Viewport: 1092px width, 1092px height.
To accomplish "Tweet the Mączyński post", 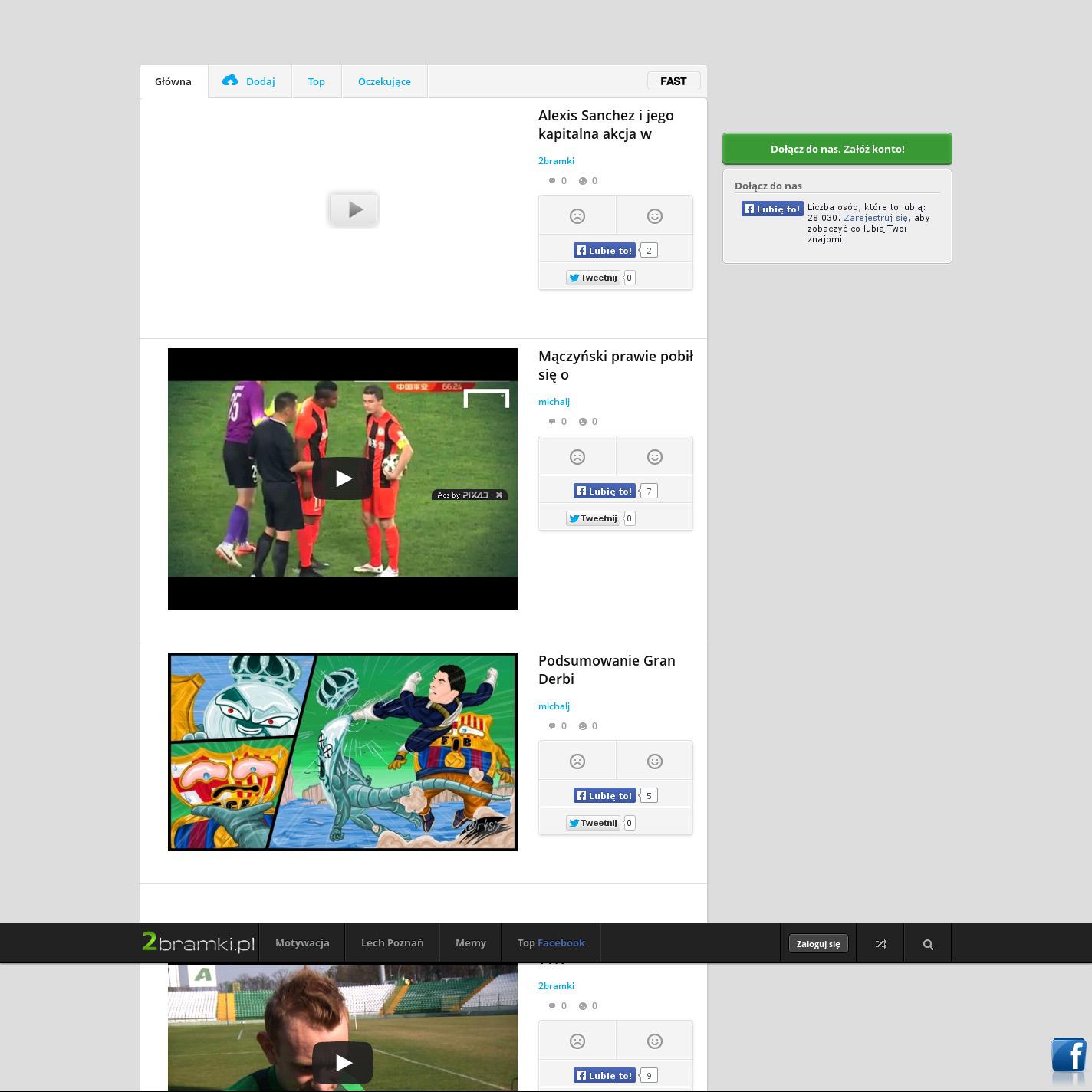I will (x=593, y=518).
